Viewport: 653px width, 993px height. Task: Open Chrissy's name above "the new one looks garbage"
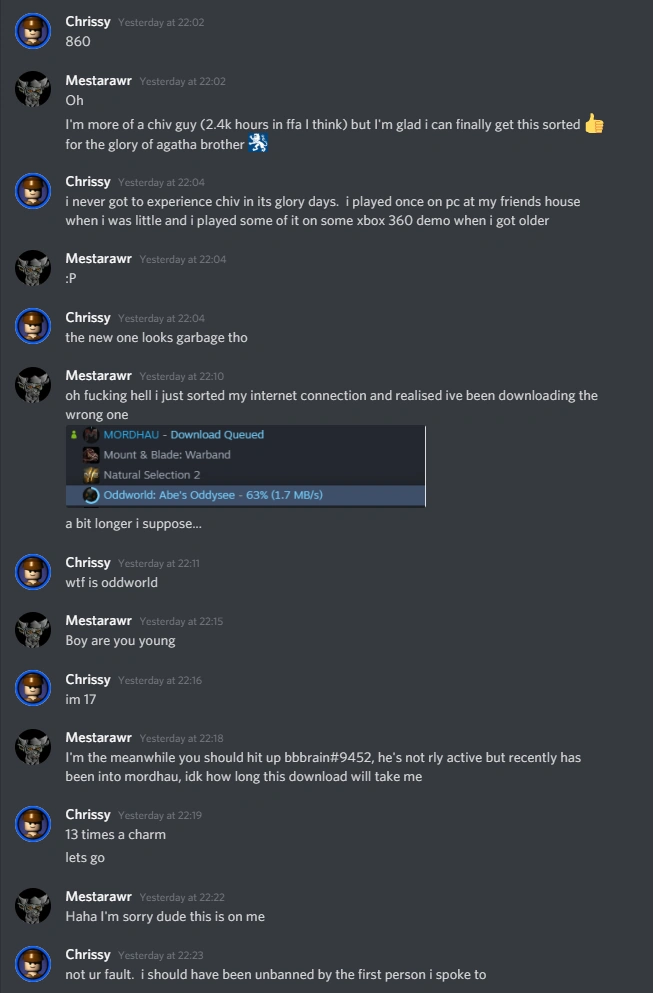pyautogui.click(x=88, y=317)
